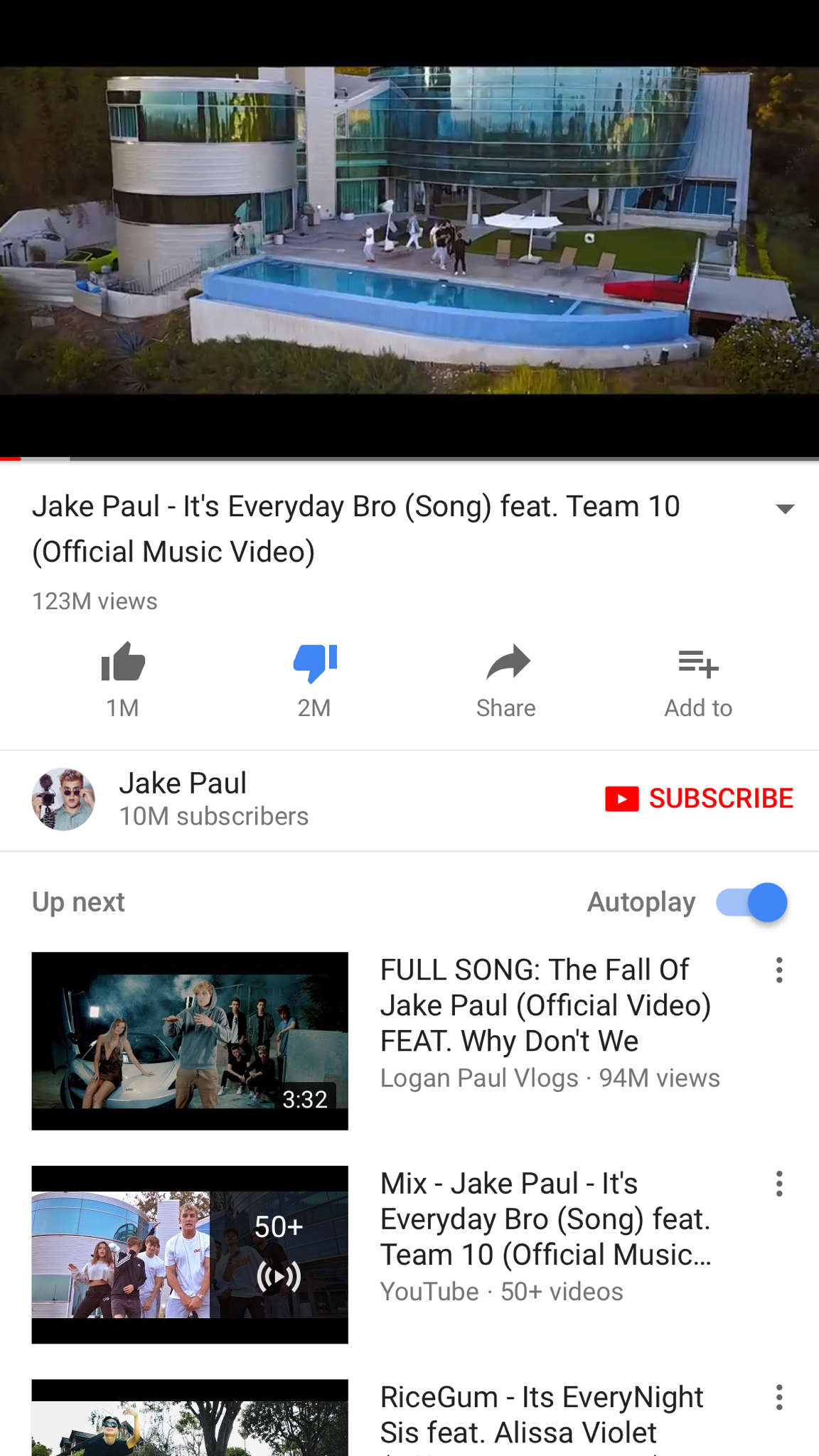Open The Fall Of Jake Paul thumbnail

190,1041
